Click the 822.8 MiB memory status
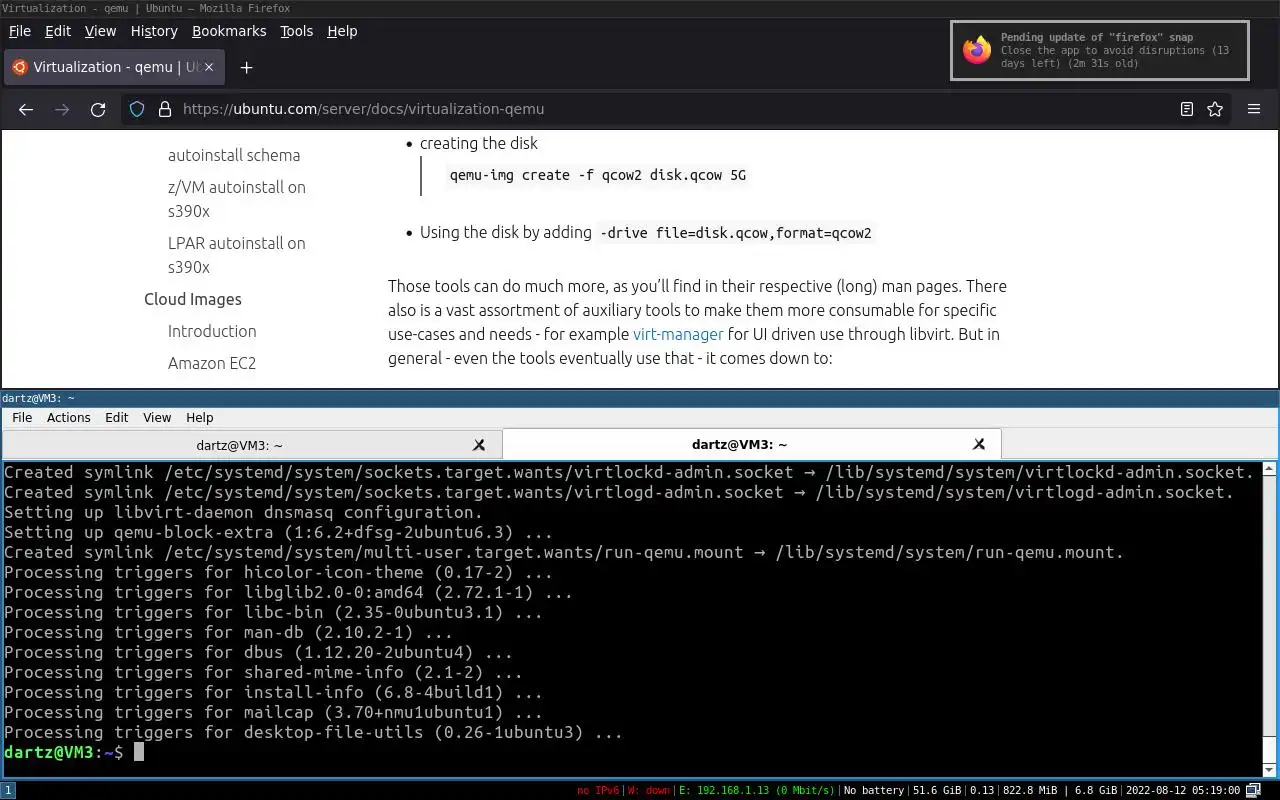Screen dimensions: 1280x800 1031,790
